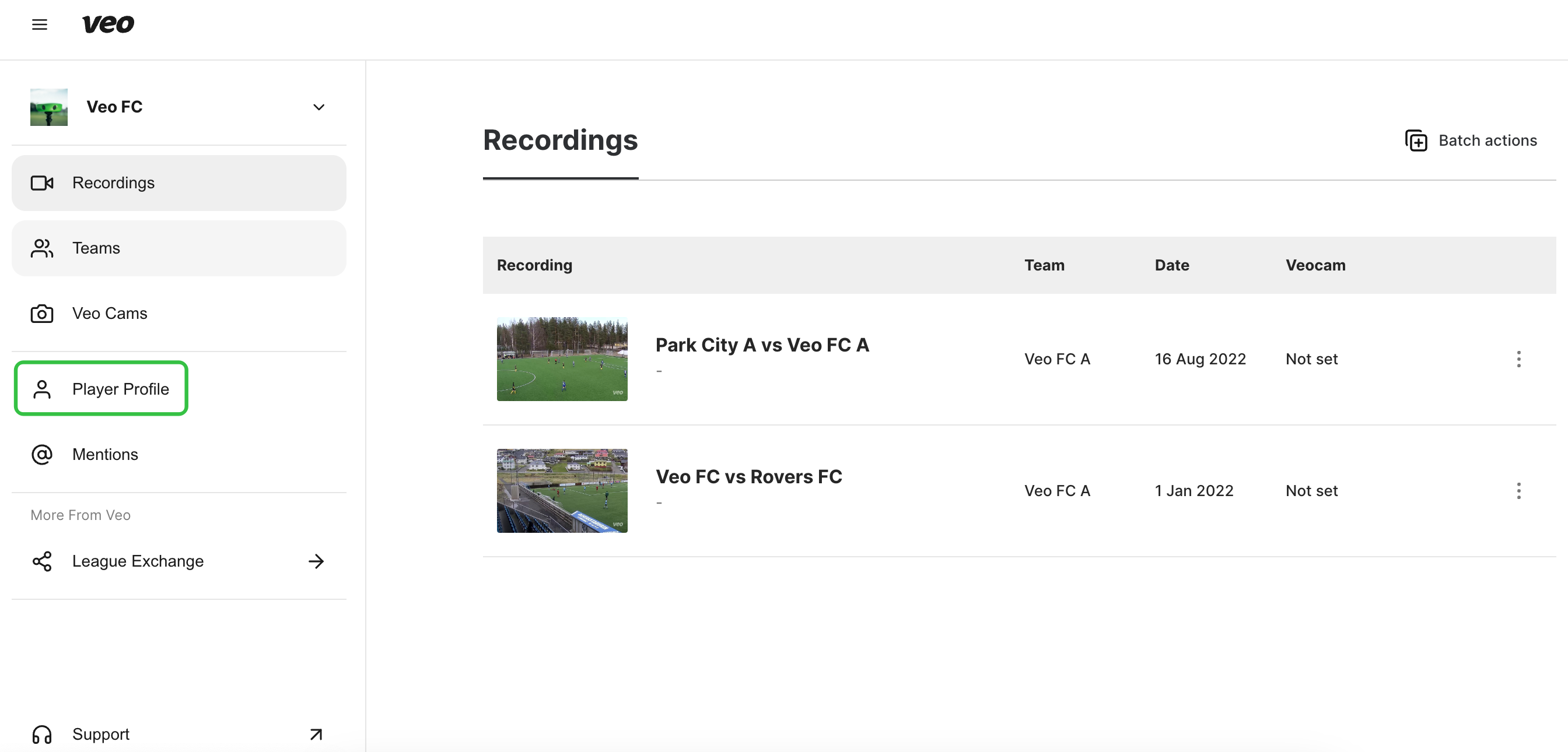Click the Veo Cams camera icon
The height and width of the screenshot is (752, 1568).
pyautogui.click(x=42, y=314)
